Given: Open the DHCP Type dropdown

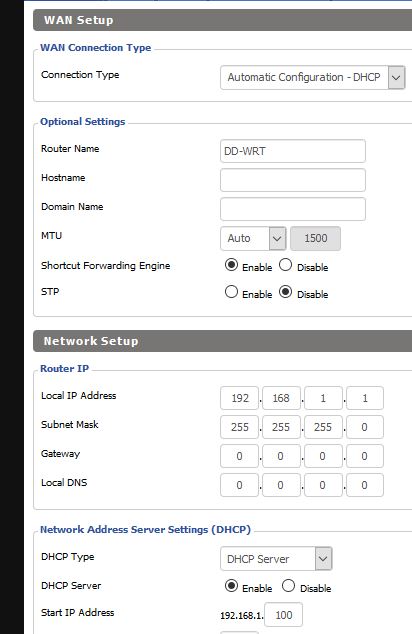Looking at the screenshot, I should (x=276, y=559).
